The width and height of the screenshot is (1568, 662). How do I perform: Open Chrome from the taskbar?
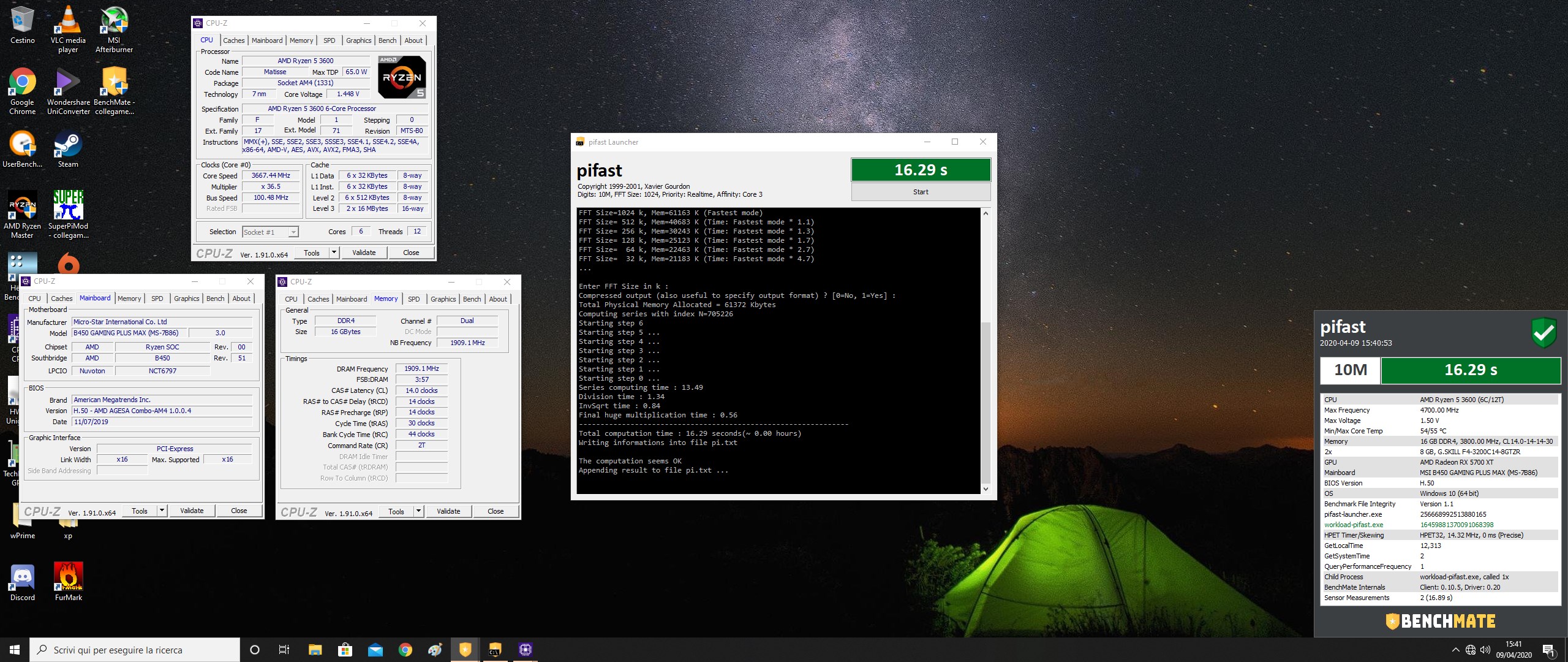405,650
